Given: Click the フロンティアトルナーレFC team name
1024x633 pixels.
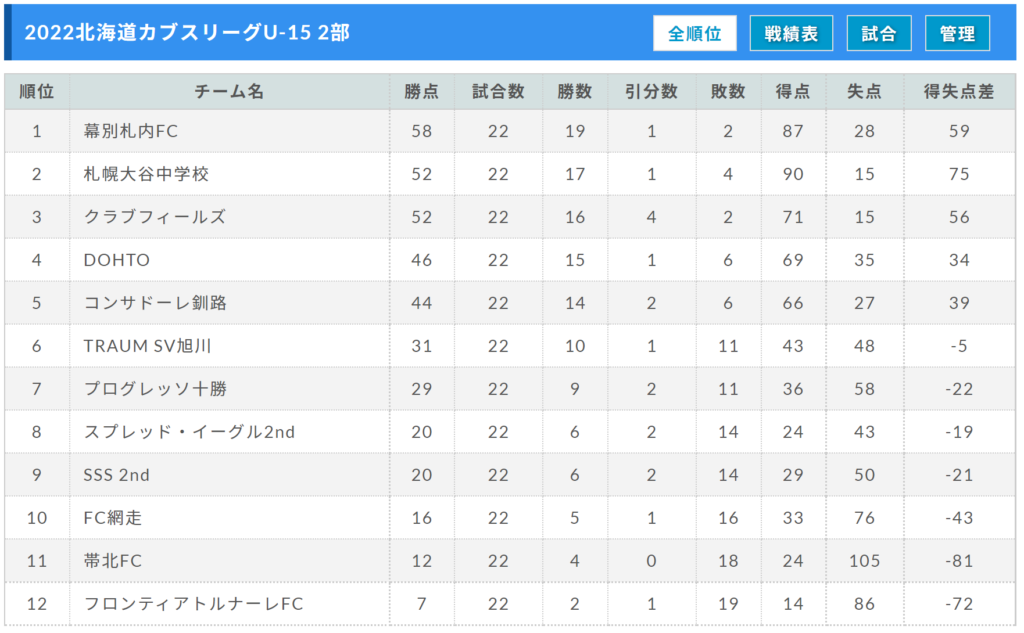Looking at the screenshot, I should (193, 604).
